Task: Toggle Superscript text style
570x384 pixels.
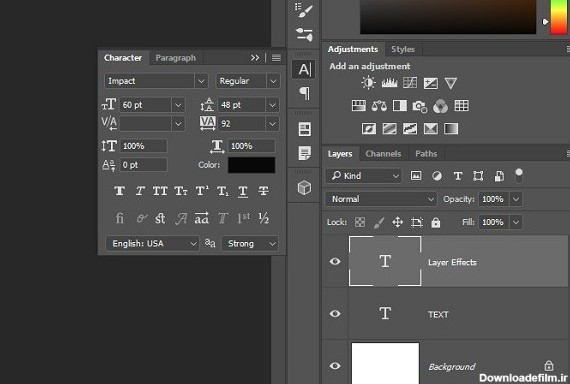Action: pyautogui.click(x=202, y=191)
